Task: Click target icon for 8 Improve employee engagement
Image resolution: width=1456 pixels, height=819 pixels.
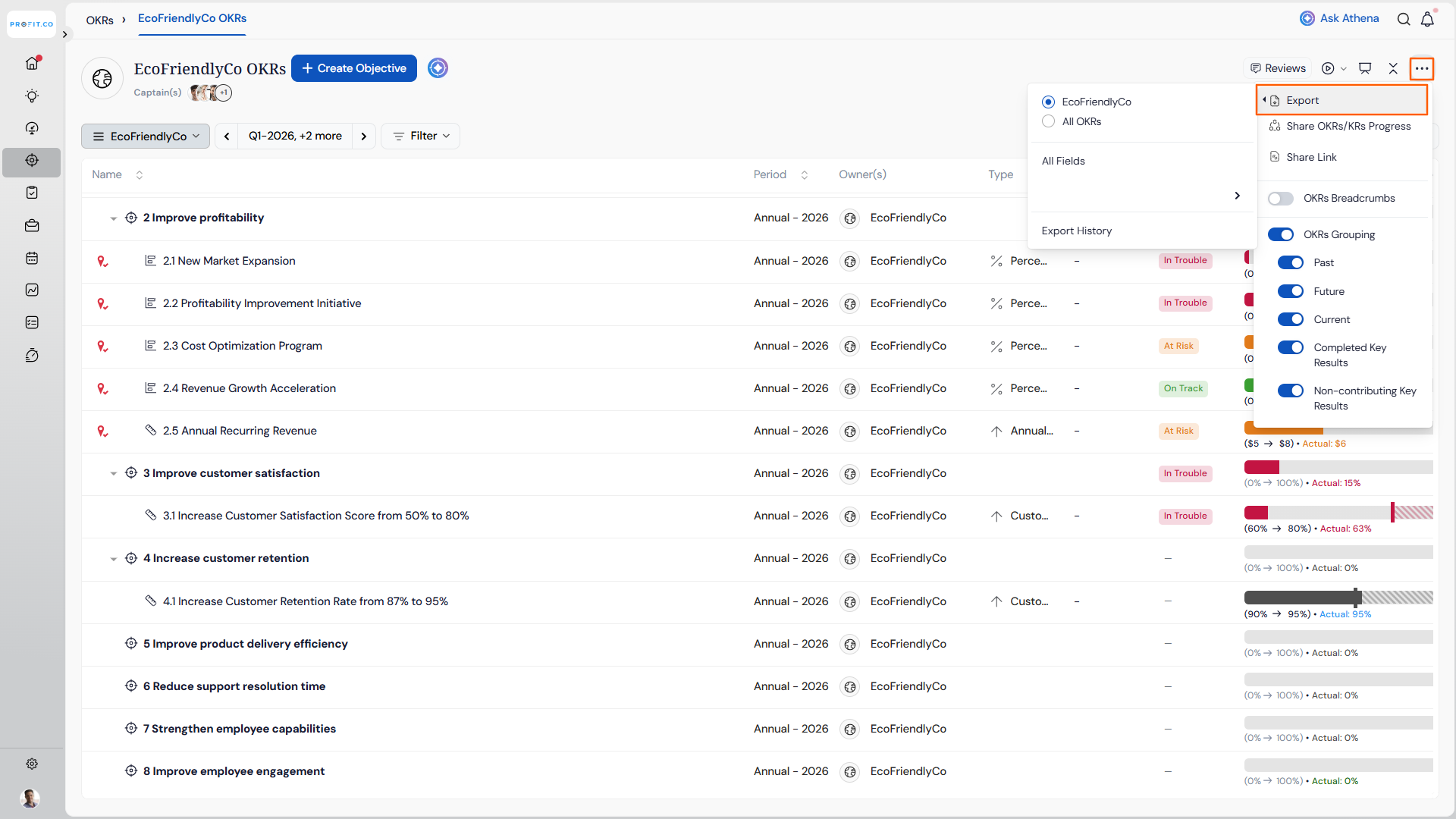Action: click(131, 770)
